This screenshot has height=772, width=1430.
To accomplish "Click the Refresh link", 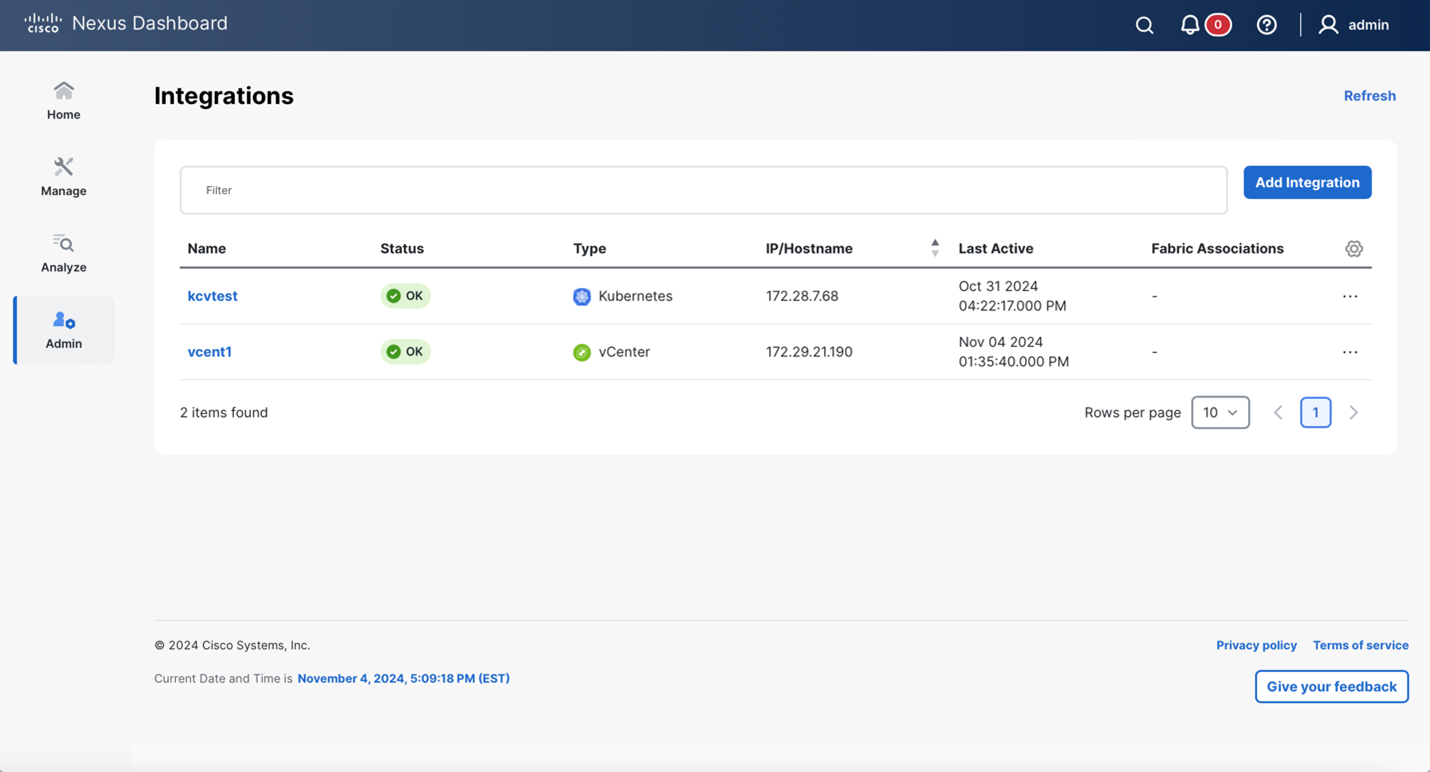I will click(1370, 96).
